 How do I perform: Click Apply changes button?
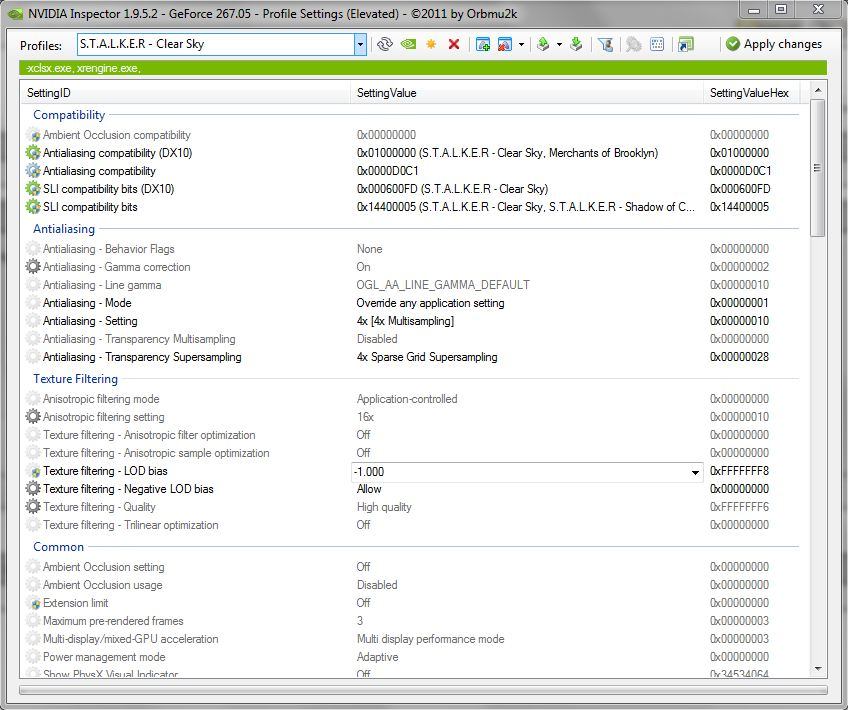point(774,44)
